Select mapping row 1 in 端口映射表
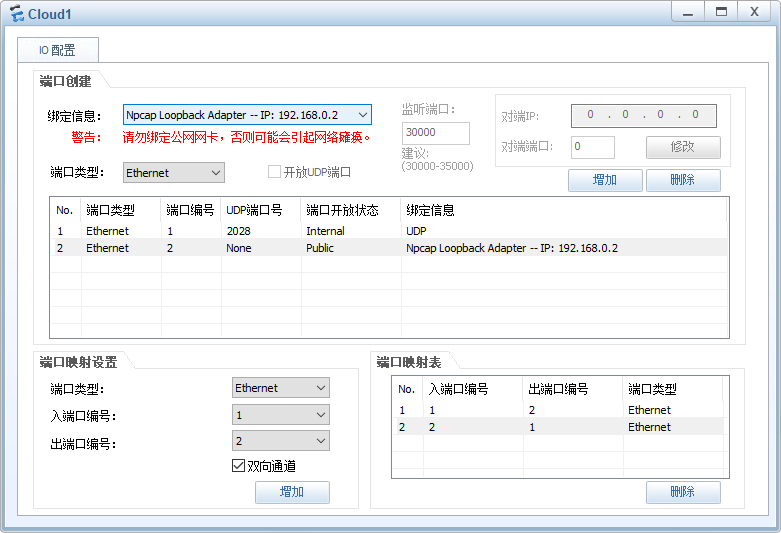Image resolution: width=781 pixels, height=533 pixels. tap(558, 410)
